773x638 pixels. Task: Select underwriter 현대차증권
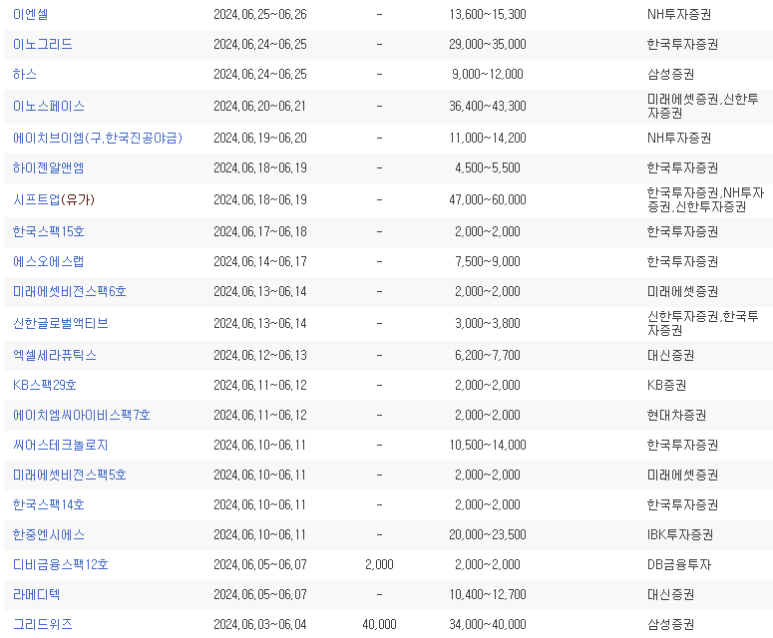point(676,415)
